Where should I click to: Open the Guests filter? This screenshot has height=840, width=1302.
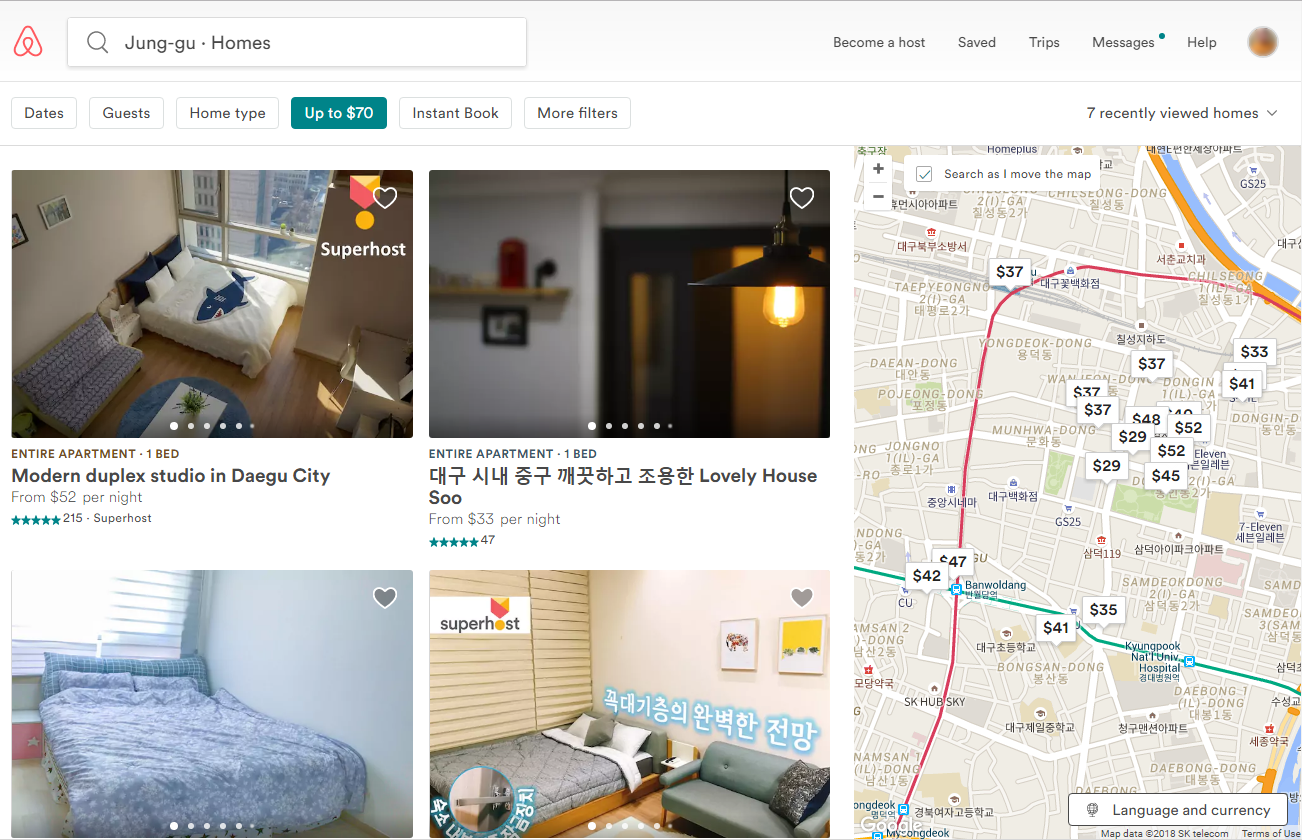126,113
